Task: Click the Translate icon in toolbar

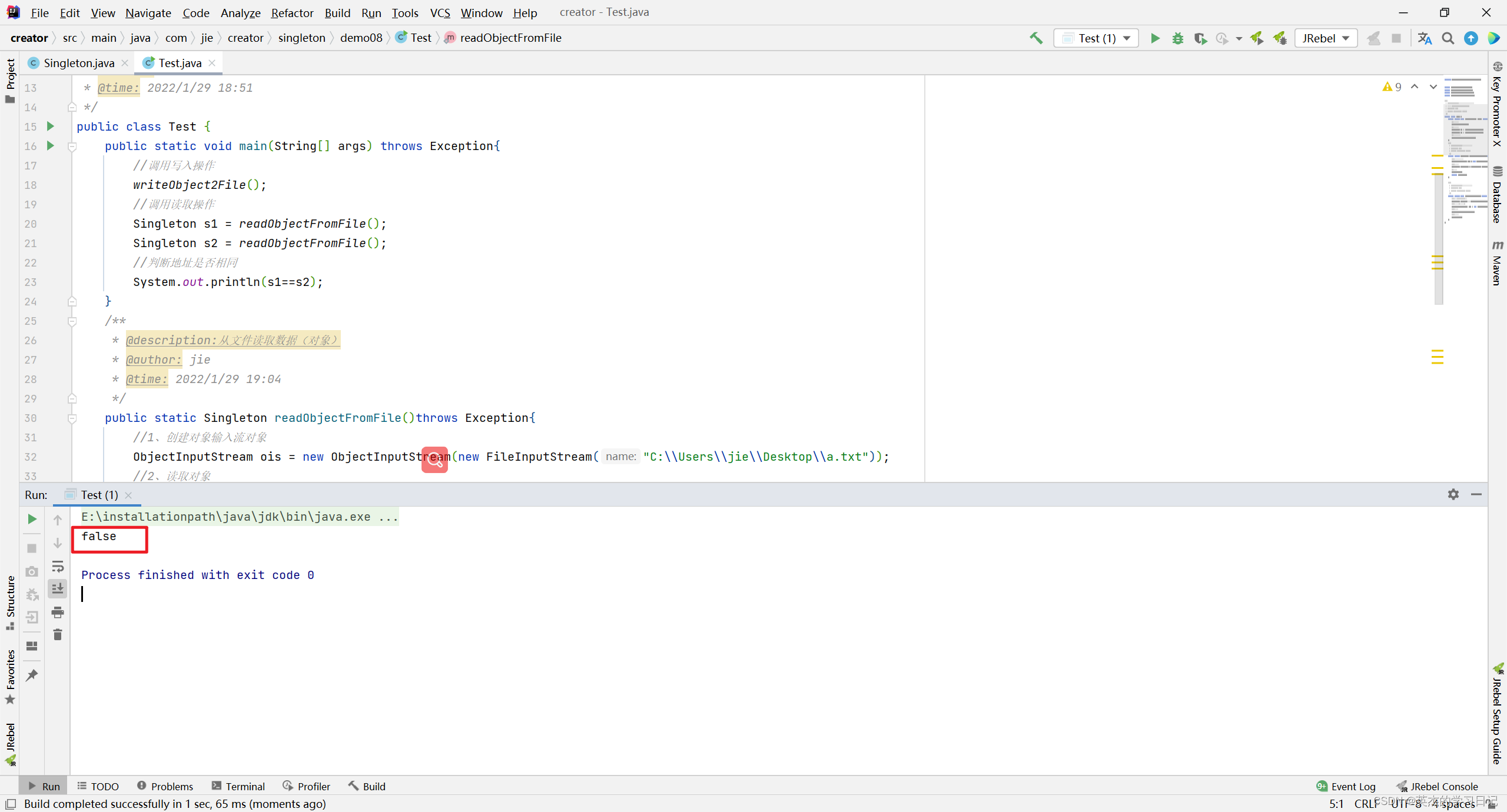Action: [1425, 38]
